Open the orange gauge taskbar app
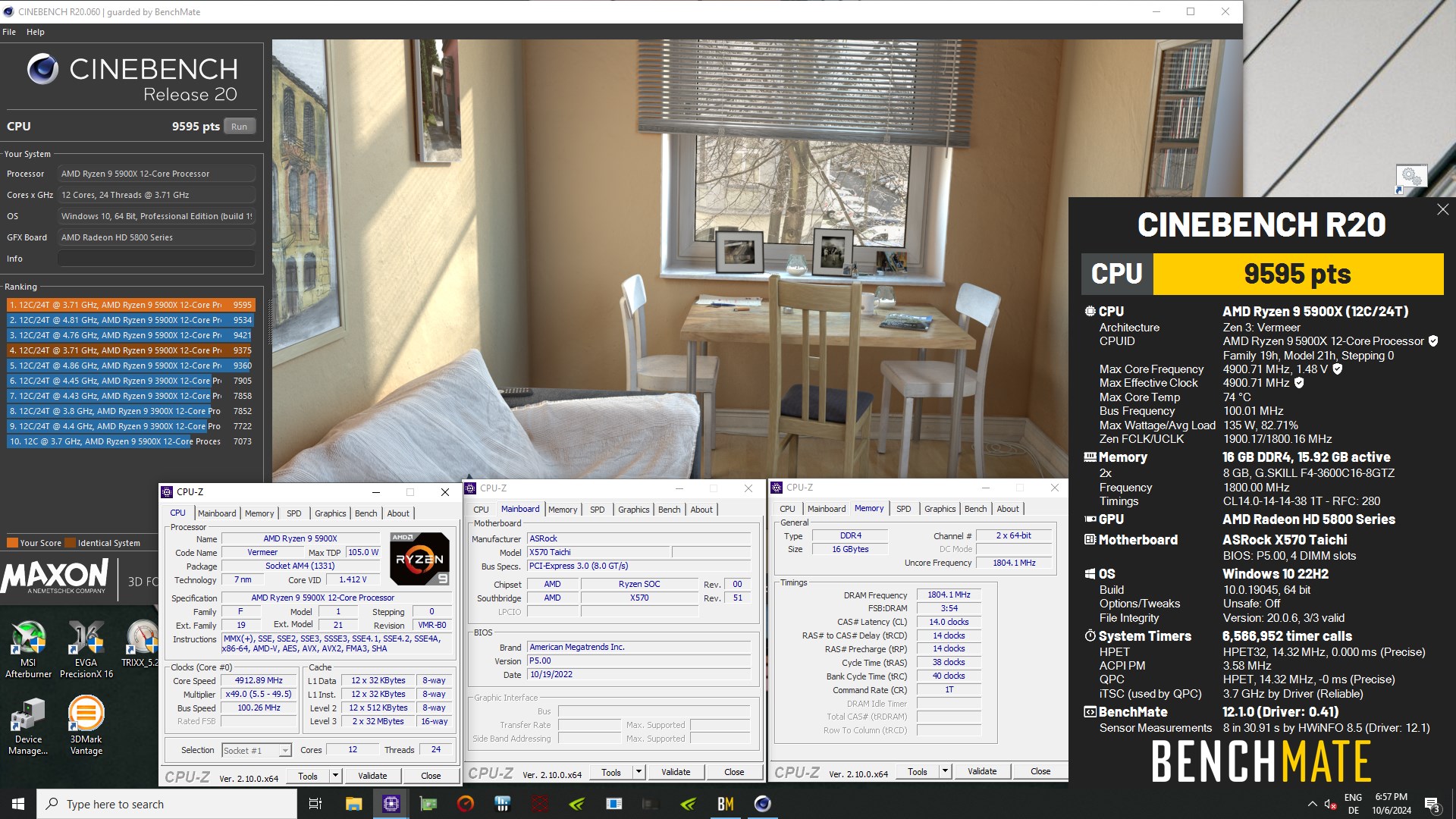The width and height of the screenshot is (1456, 819). click(x=466, y=804)
